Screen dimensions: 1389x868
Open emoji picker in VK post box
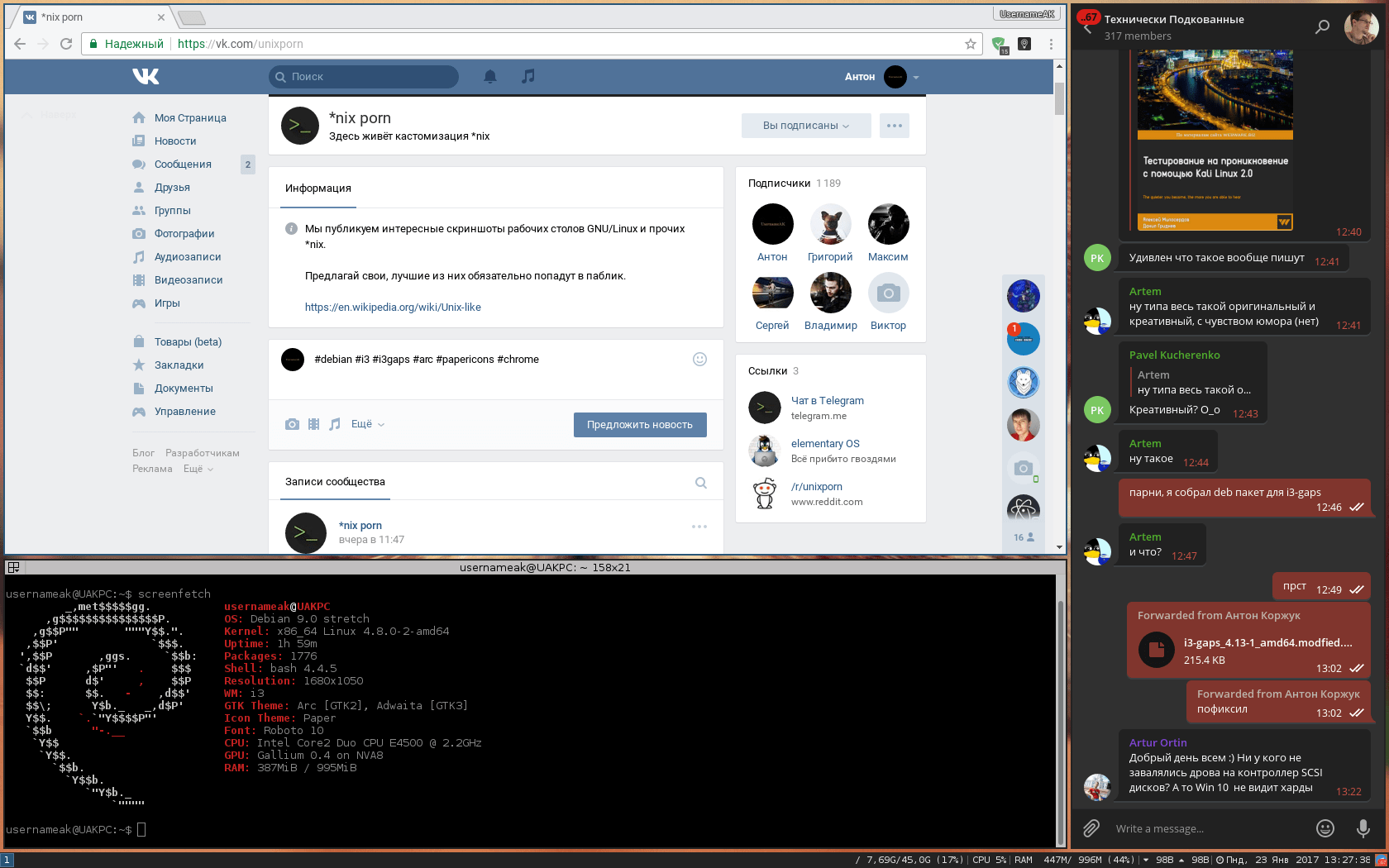(699, 359)
